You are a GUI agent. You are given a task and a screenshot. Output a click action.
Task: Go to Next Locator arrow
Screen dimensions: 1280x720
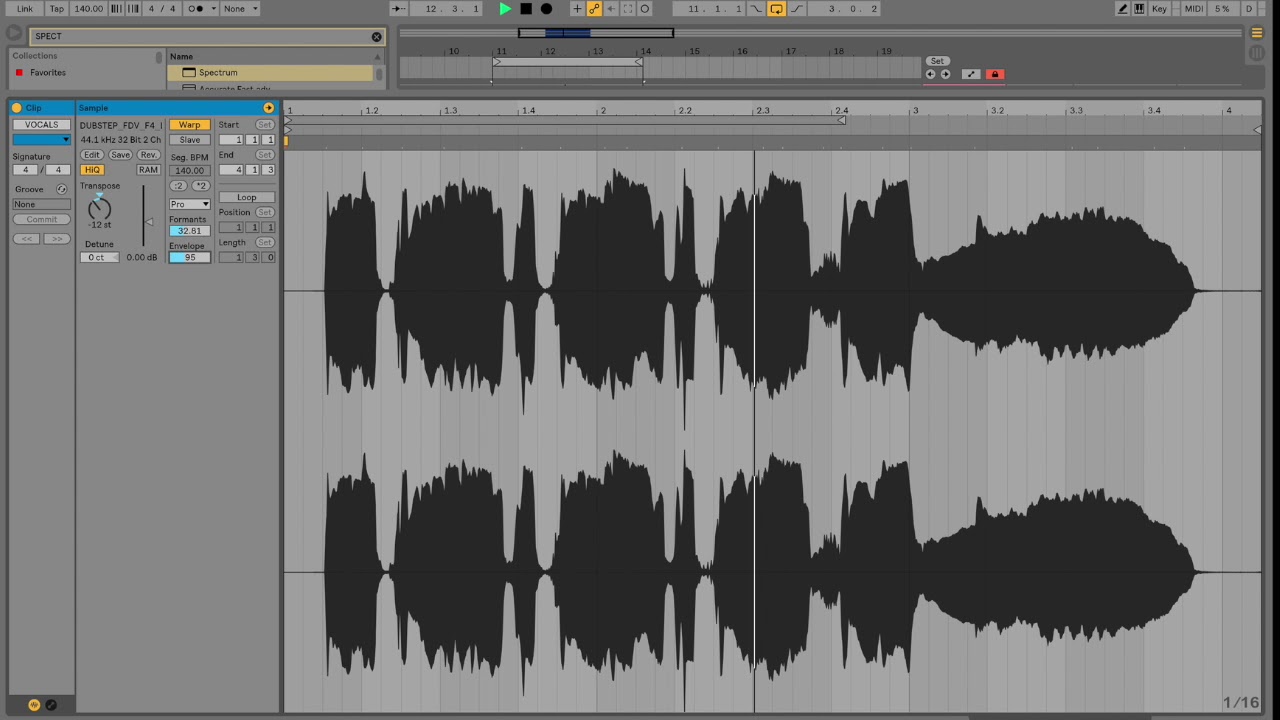(x=945, y=74)
